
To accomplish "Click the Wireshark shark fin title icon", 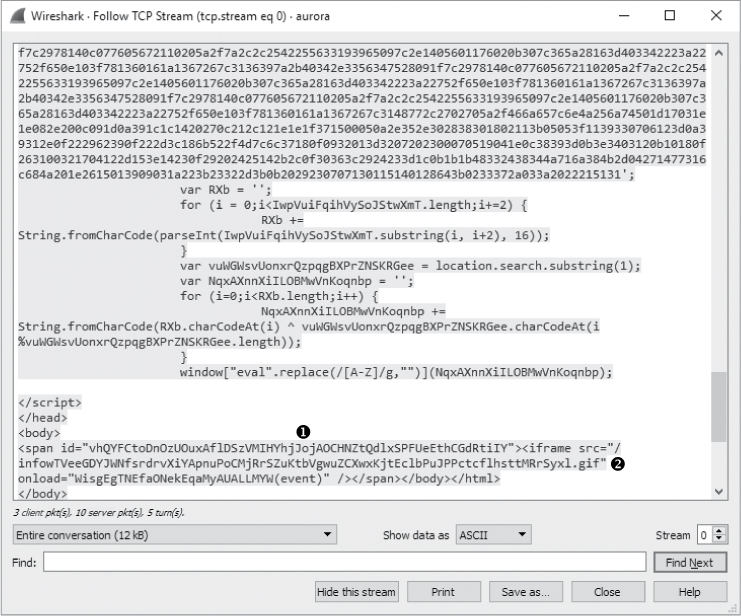I will click(17, 15).
